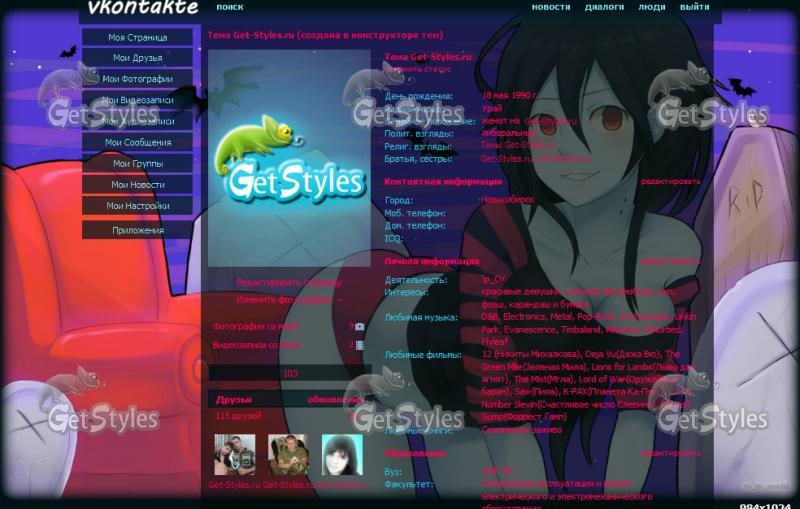Open Мои Новости menu item
The width and height of the screenshot is (800, 509).
(137, 185)
